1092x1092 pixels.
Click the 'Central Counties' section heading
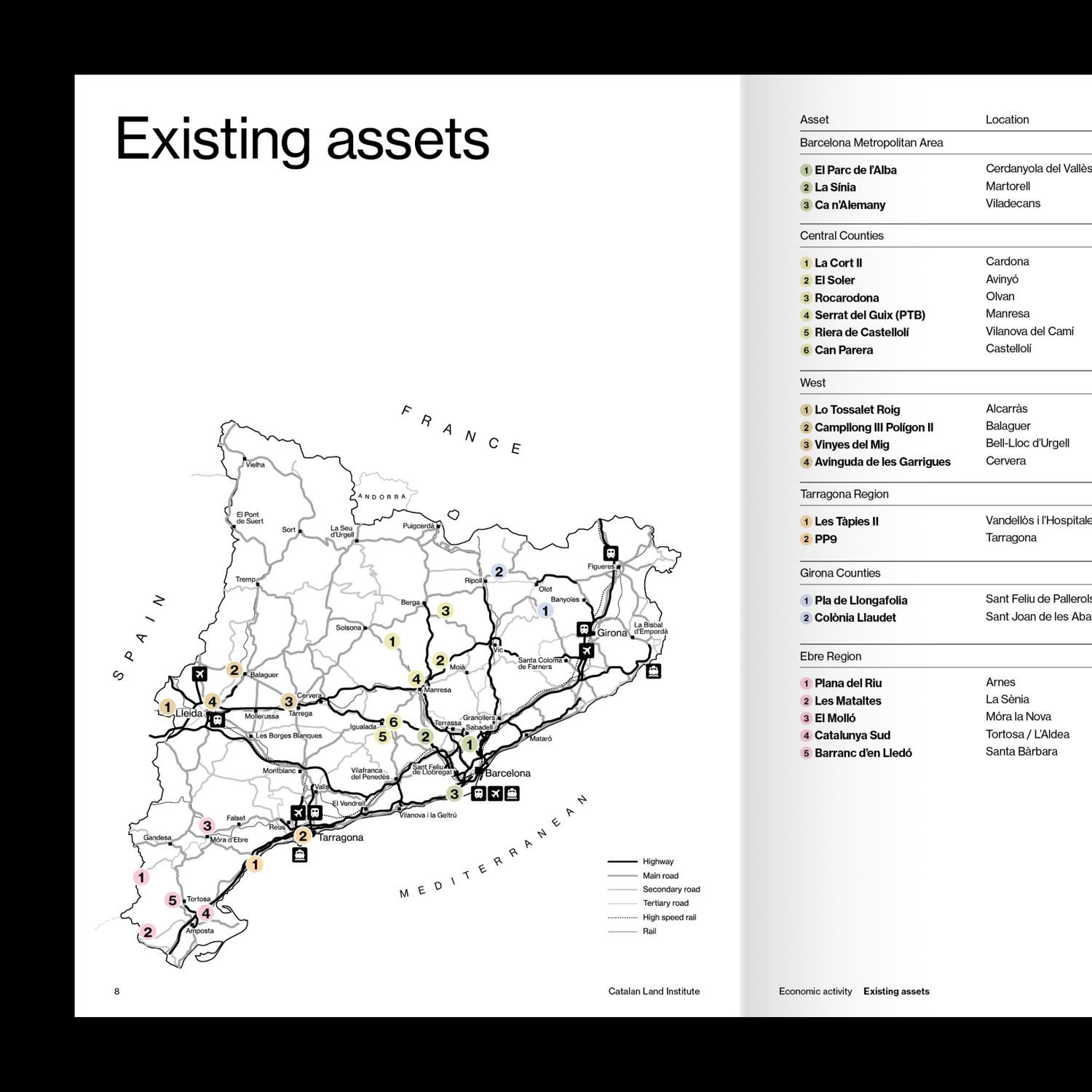coord(842,236)
